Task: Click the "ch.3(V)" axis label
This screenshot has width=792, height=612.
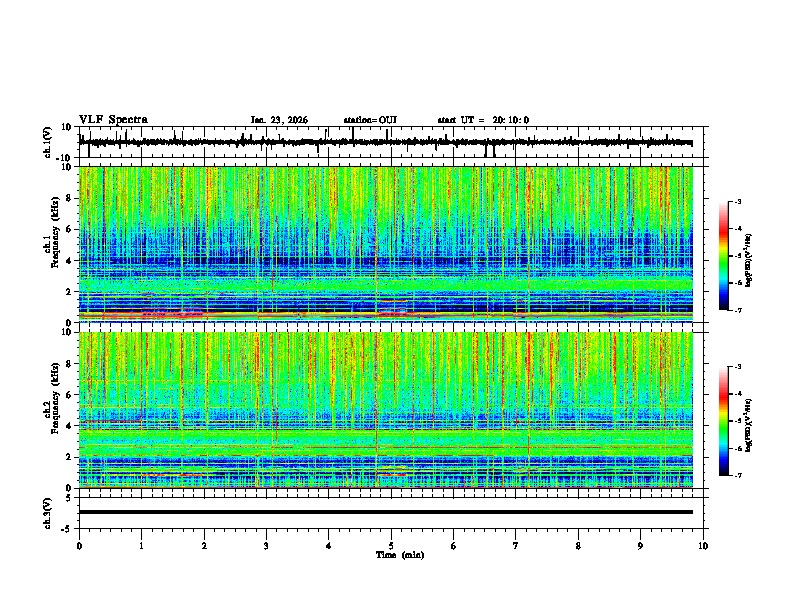Action: click(48, 513)
